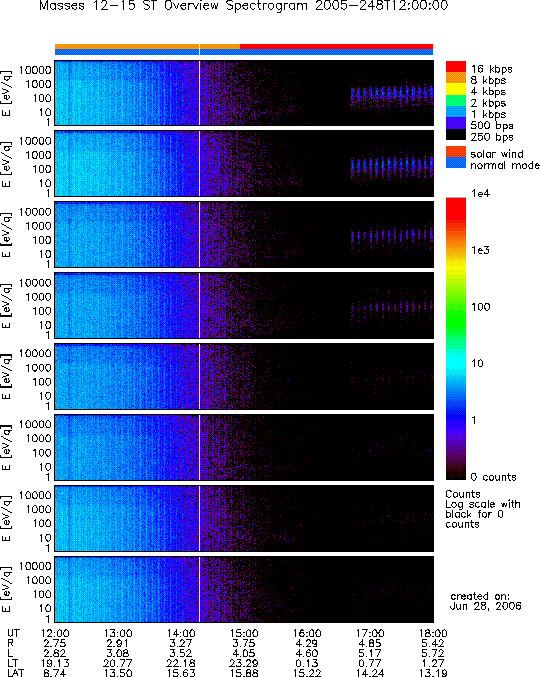The width and height of the screenshot is (540, 677).
Task: Click the L value 3.52
Action: tap(181, 653)
